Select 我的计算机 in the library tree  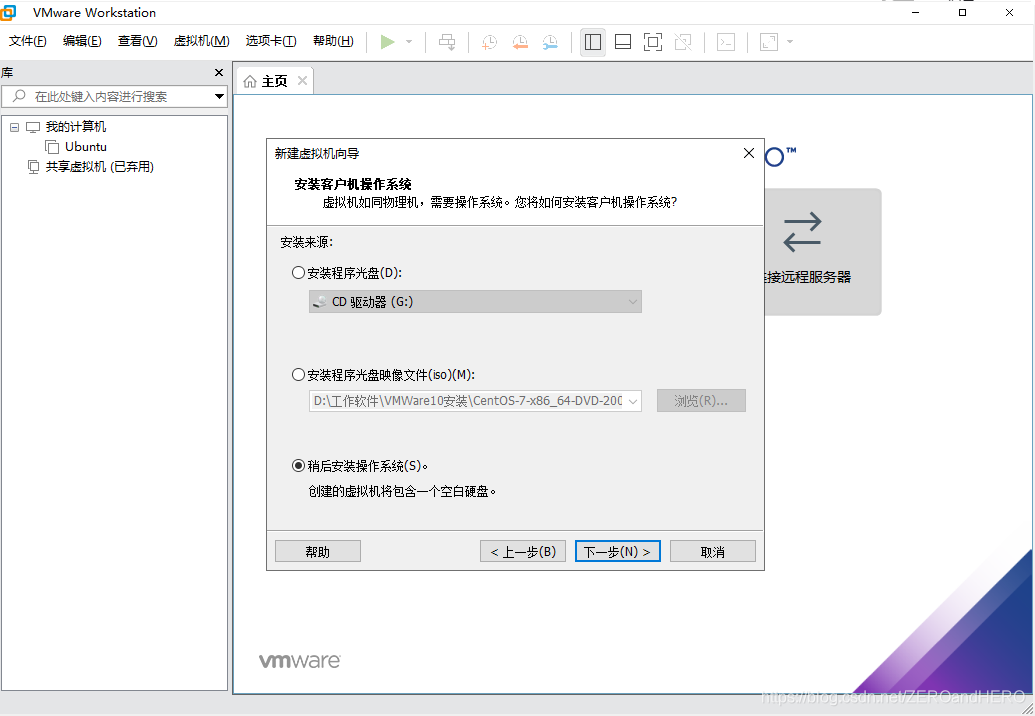[75, 127]
